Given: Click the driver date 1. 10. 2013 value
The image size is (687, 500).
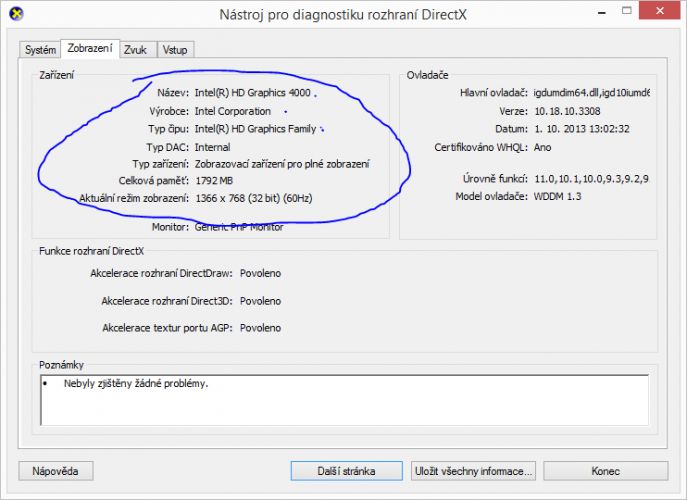Looking at the screenshot, I should 582,129.
